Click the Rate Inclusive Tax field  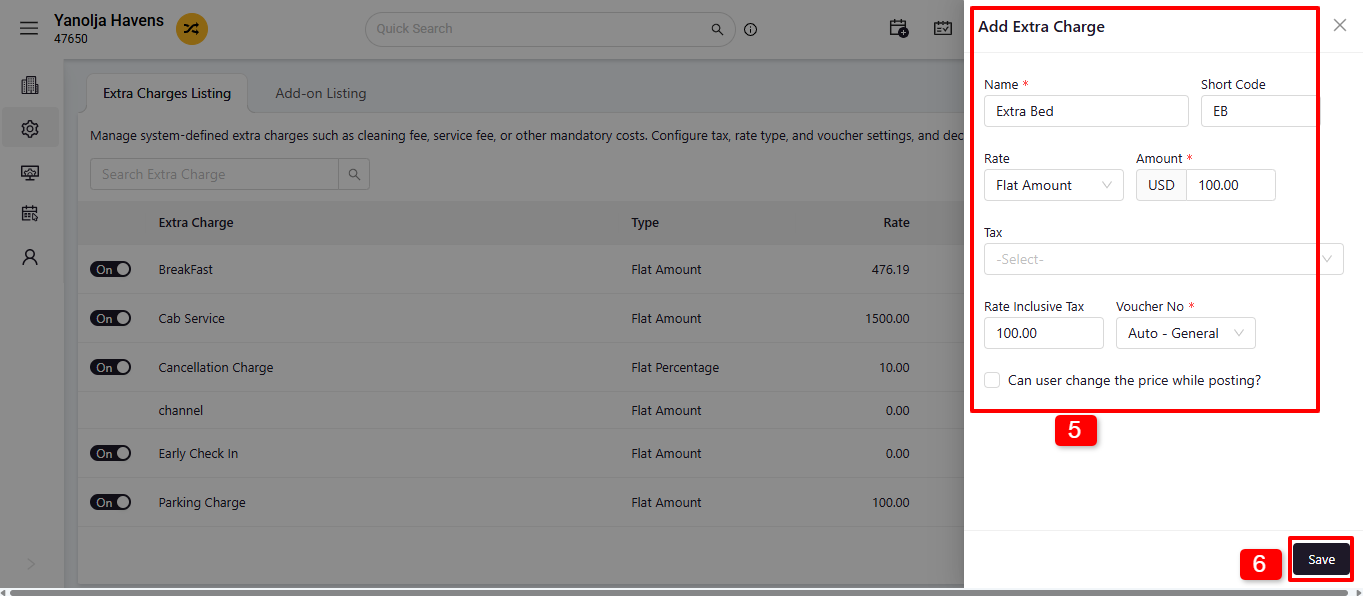(x=1044, y=333)
